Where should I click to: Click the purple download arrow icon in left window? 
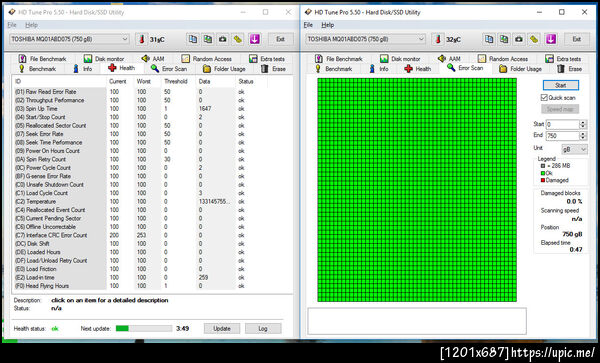point(254,39)
